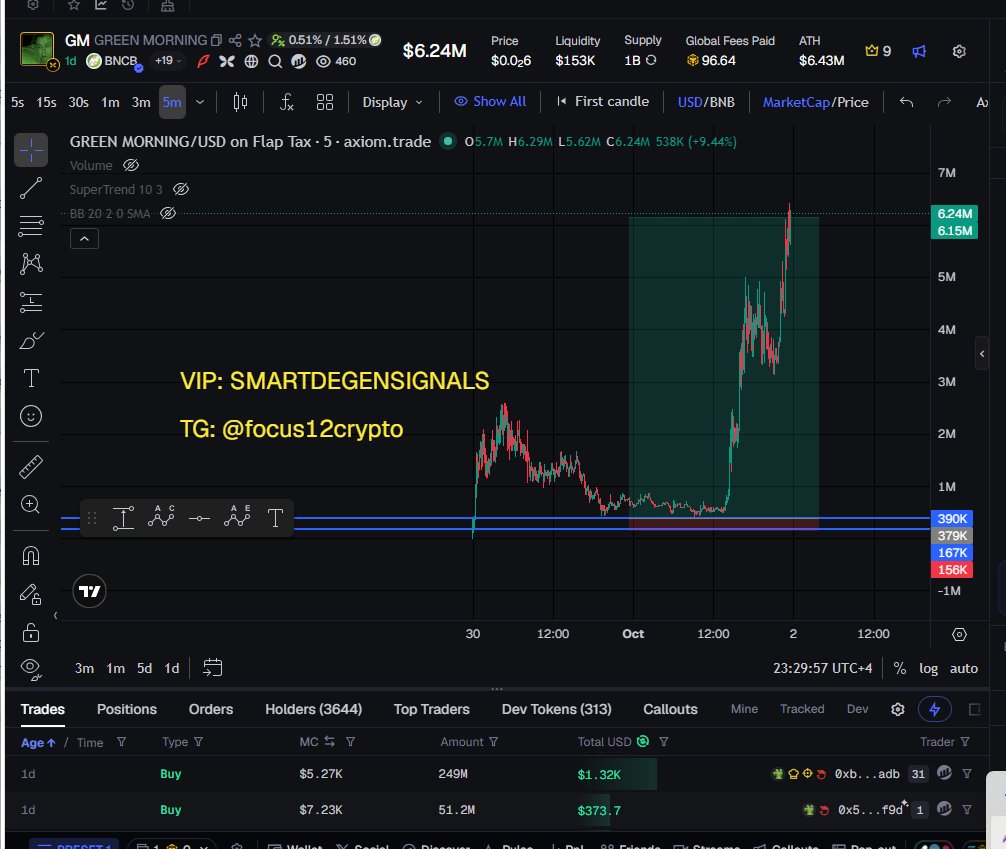Filter trades by Amount column
Viewport: 1006px width, 849px height.
(493, 742)
